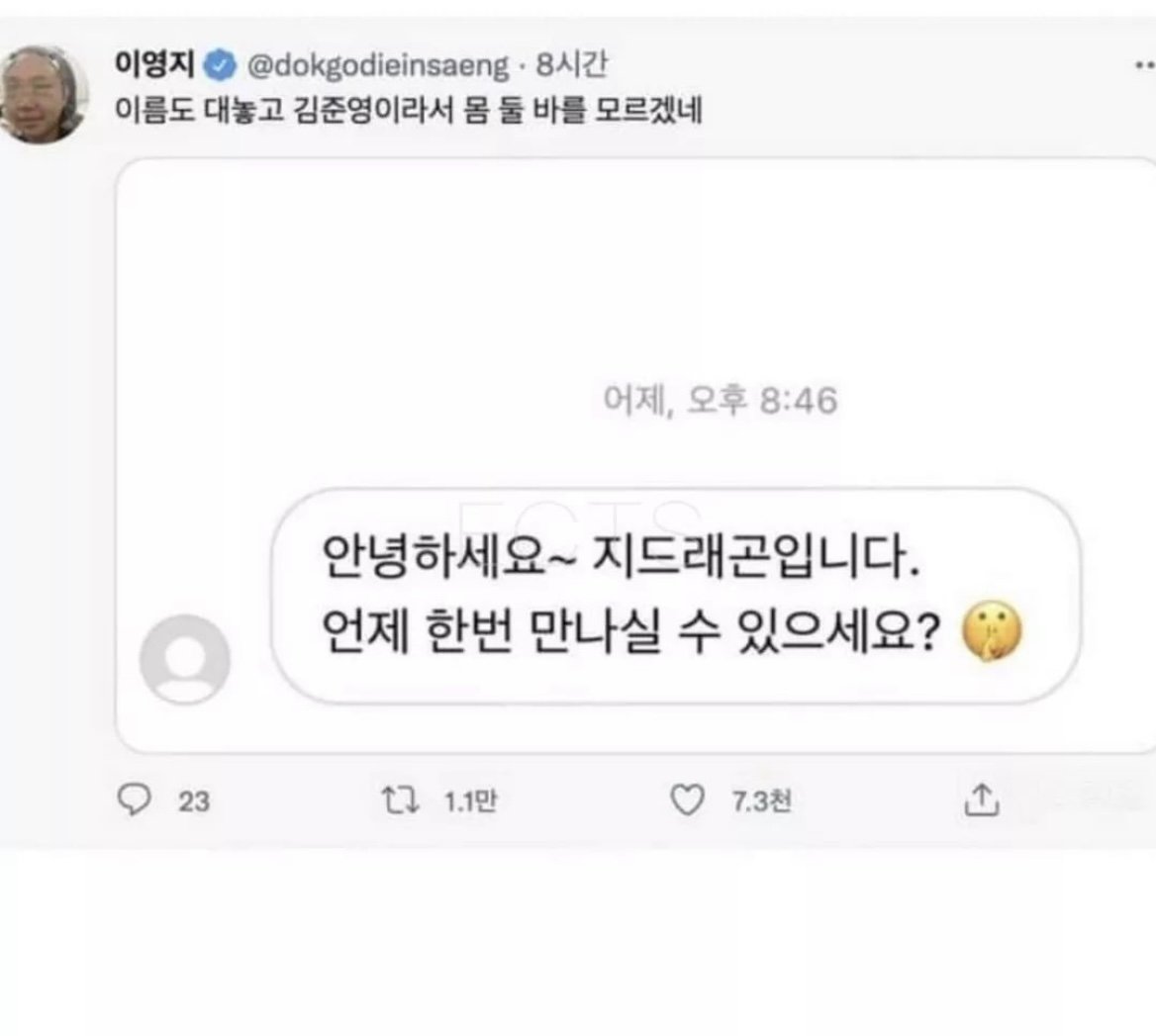1156x1036 pixels.
Task: Click the reply count 23
Action: pyautogui.click(x=194, y=801)
